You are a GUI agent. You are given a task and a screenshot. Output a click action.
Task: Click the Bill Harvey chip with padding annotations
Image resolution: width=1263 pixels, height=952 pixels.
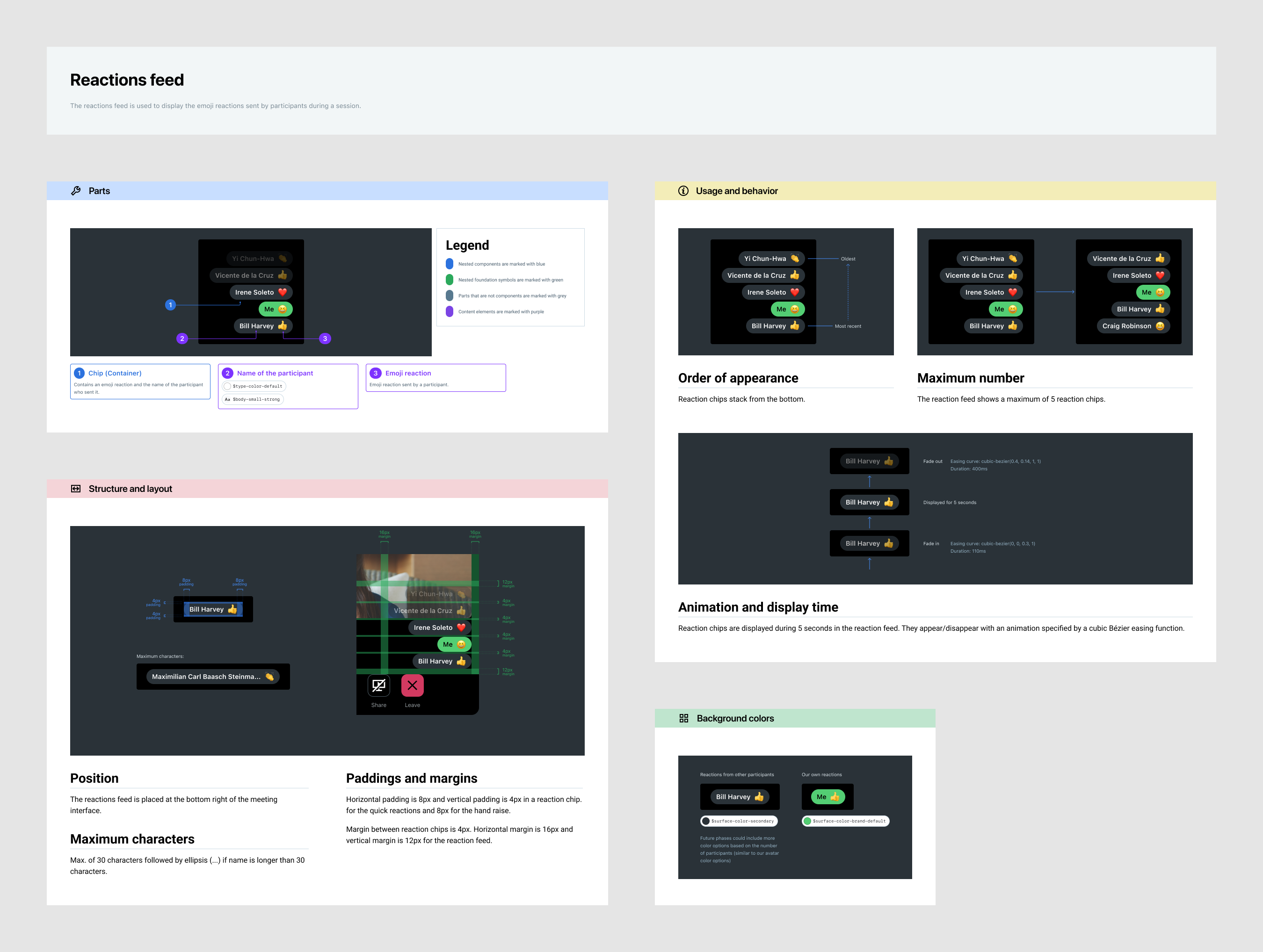click(x=213, y=609)
